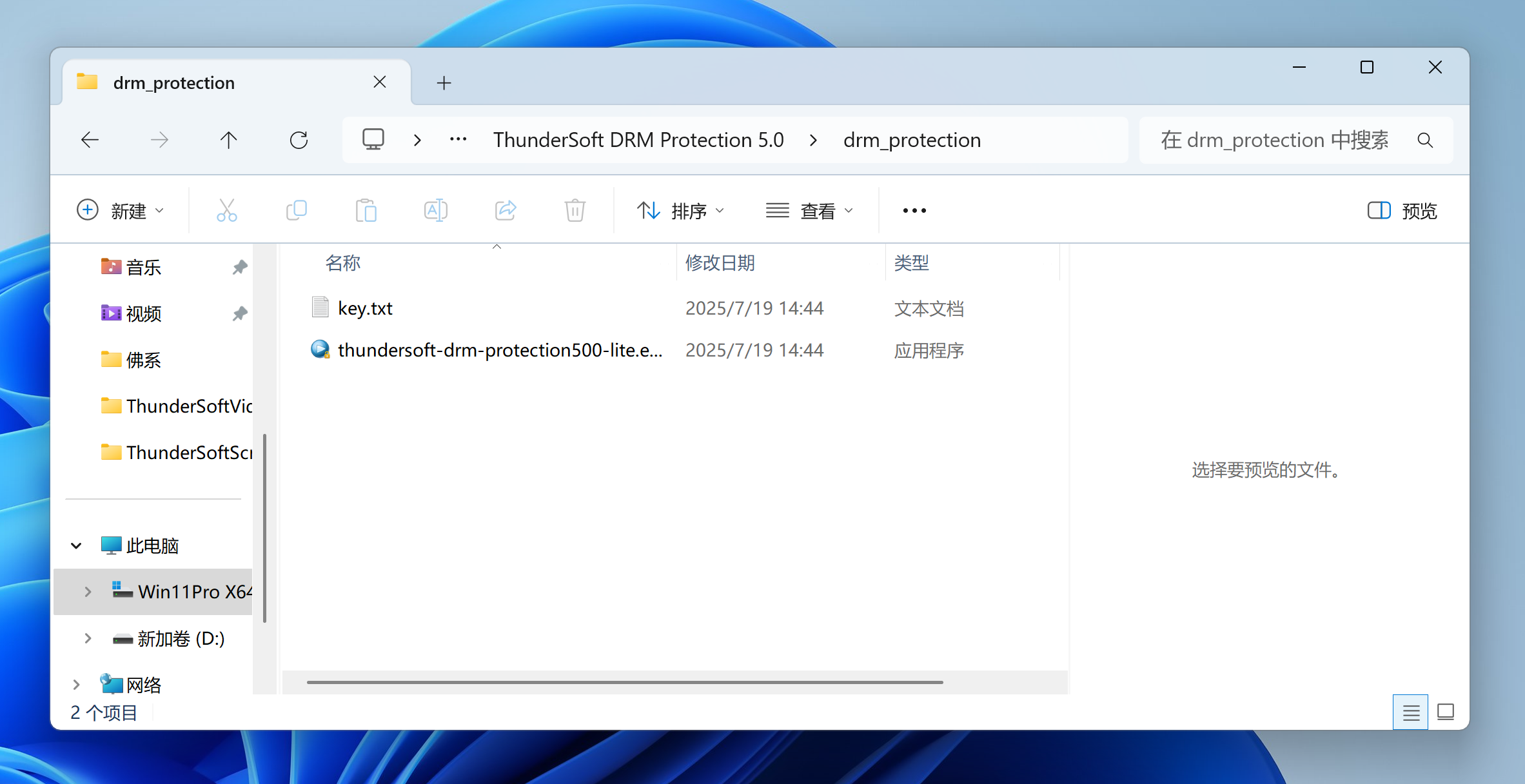
Task: Open the toolbar see-more ellipsis menu
Action: 914,210
